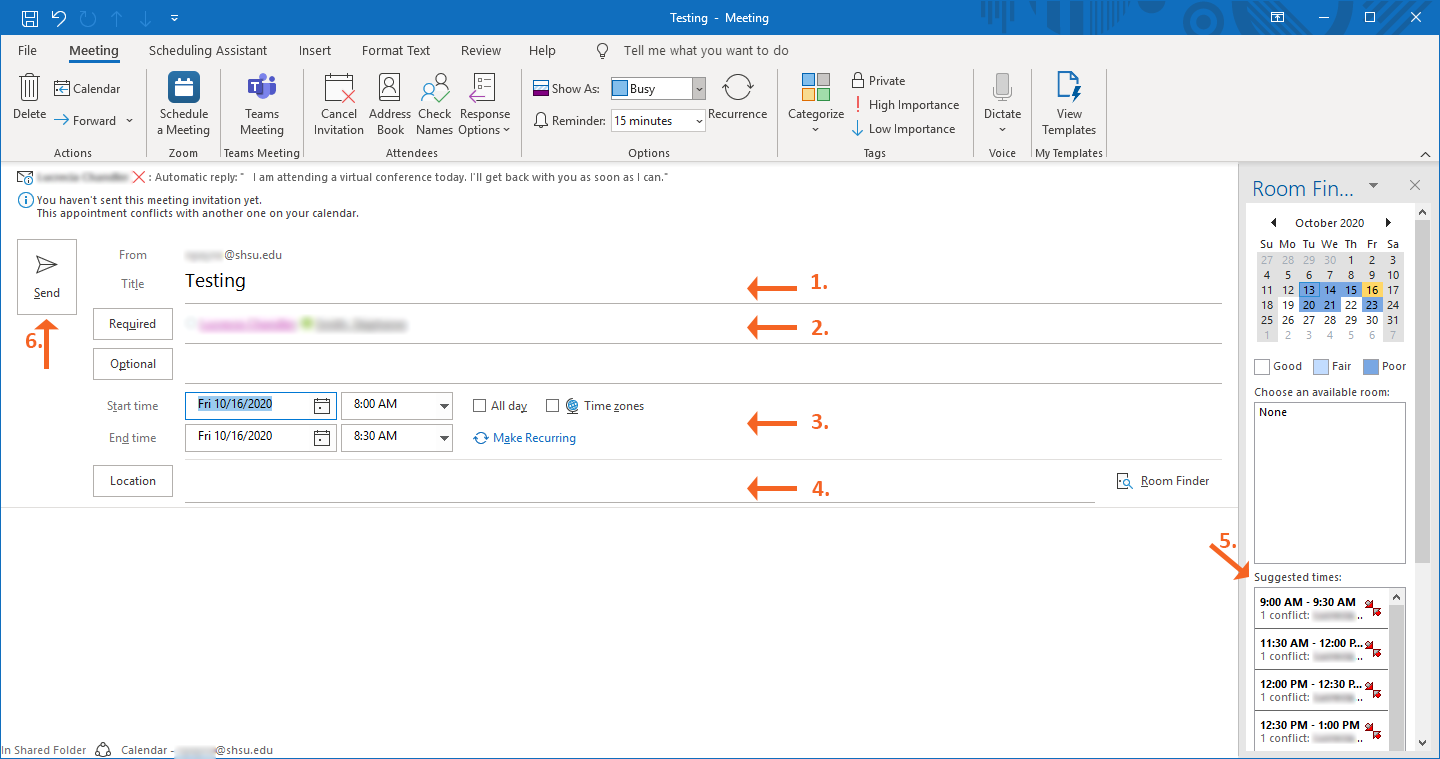This screenshot has width=1440, height=759.
Task: Click the Check Names icon
Action: click(x=435, y=89)
